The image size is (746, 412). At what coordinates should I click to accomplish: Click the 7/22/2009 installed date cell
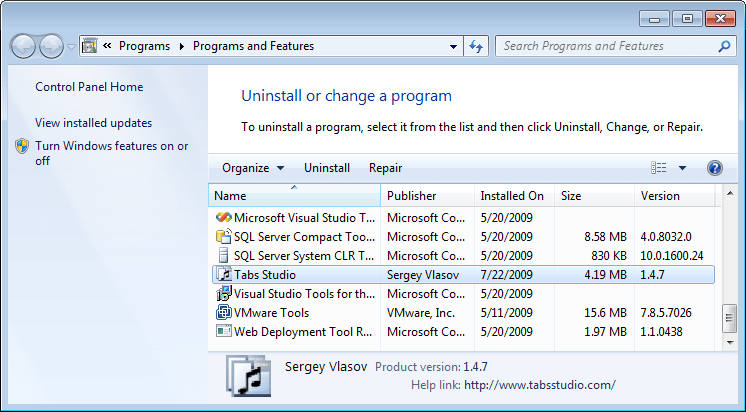506,275
